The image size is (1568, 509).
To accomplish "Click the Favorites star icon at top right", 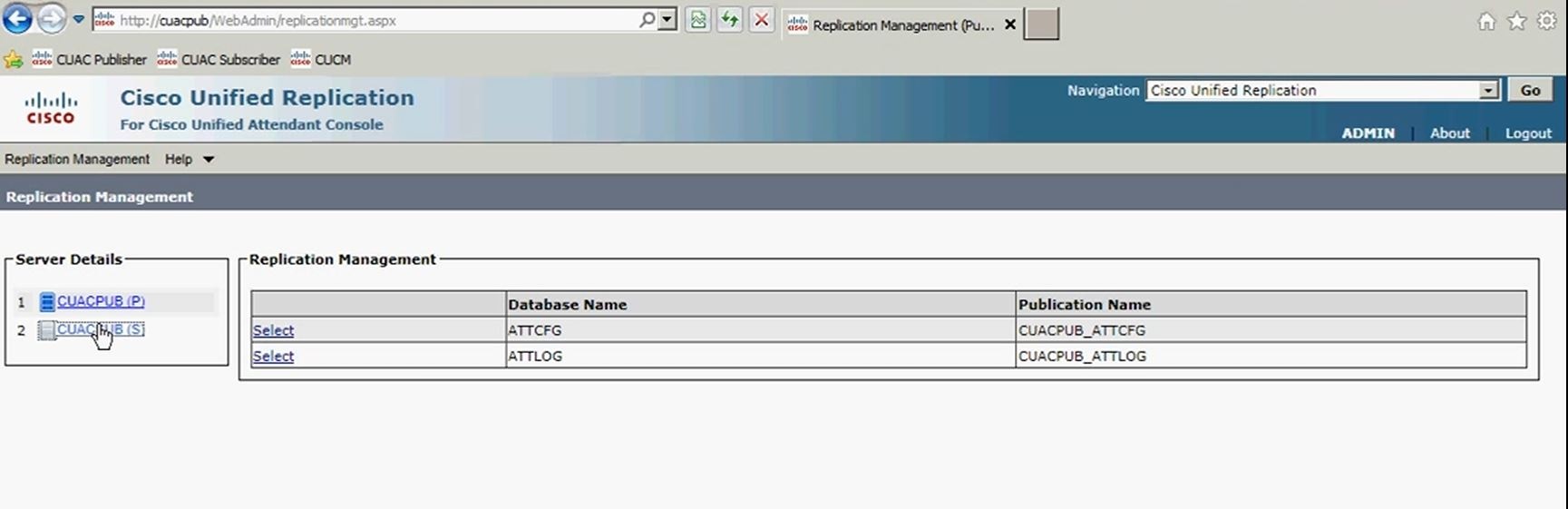I will click(1516, 22).
